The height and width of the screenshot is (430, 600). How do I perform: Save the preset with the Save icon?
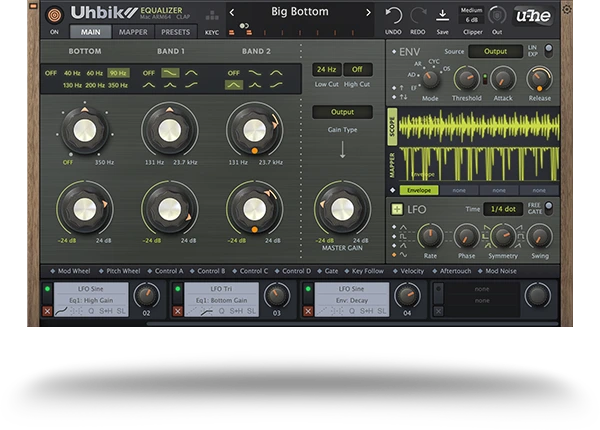(442, 15)
